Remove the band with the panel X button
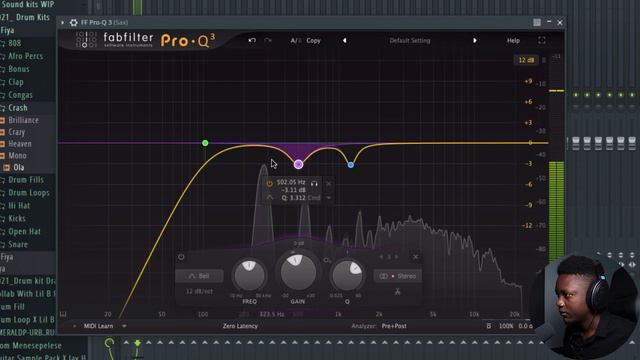 point(415,257)
